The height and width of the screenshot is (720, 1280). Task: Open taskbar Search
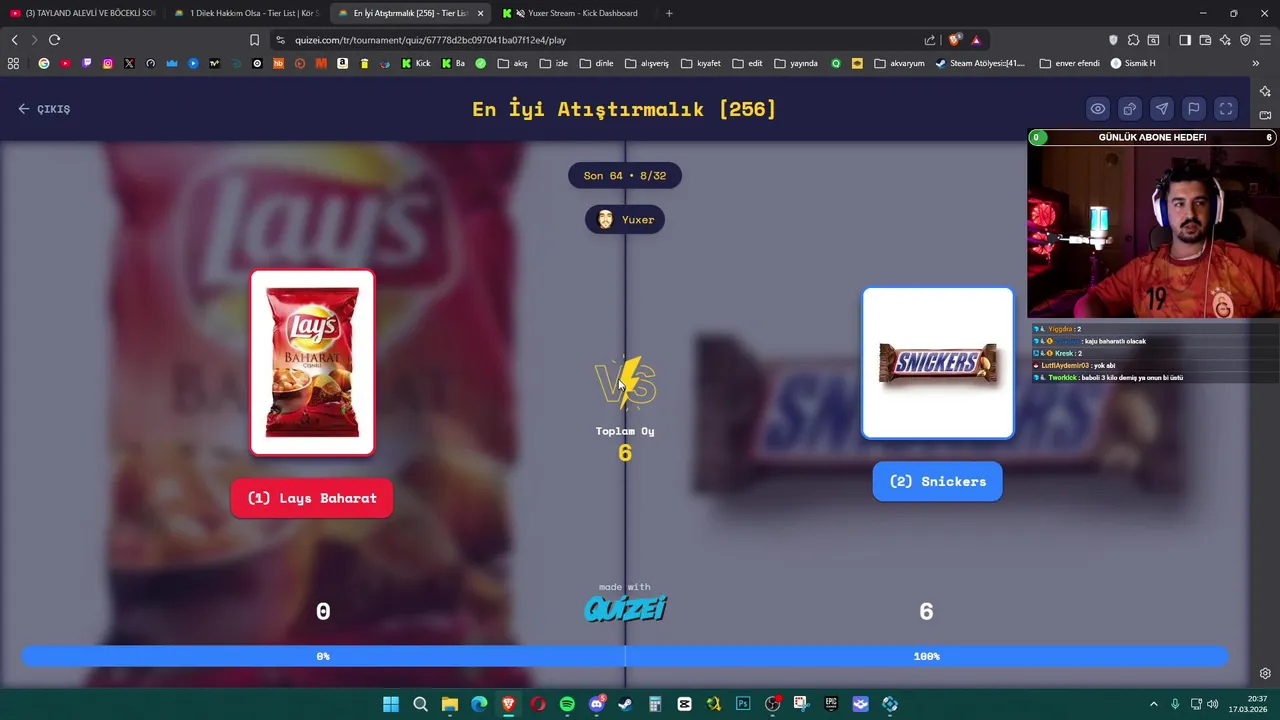click(x=420, y=704)
